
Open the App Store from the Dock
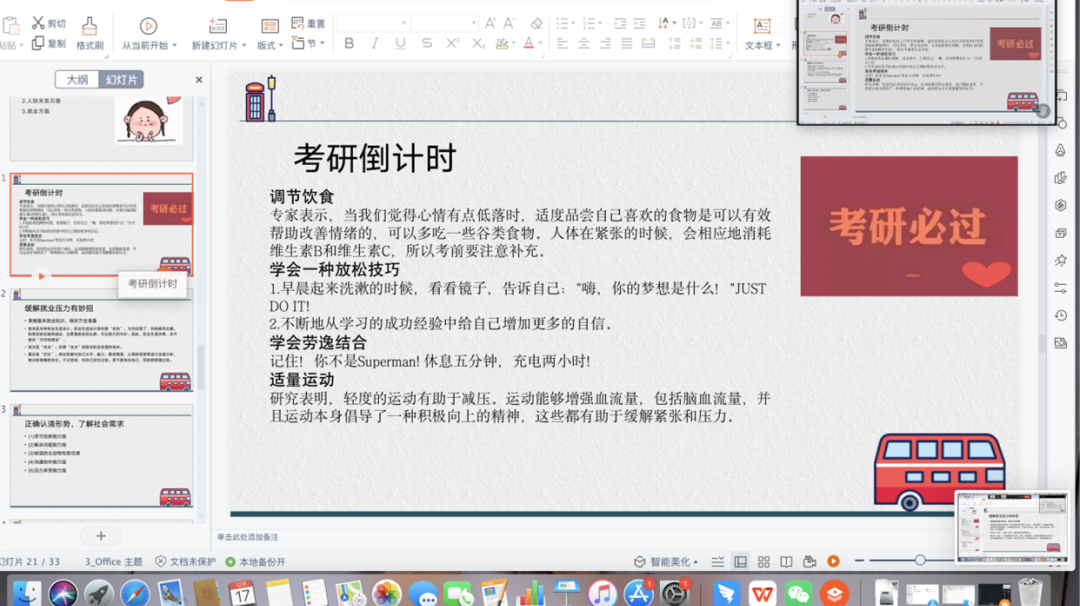pos(639,594)
